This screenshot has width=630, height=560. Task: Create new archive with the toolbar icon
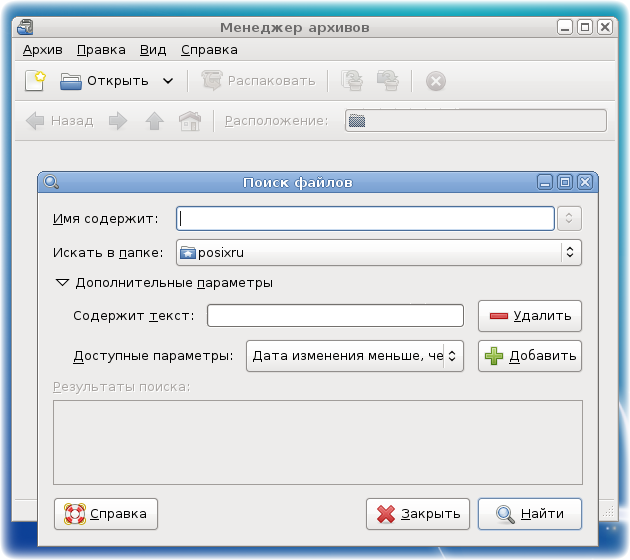coord(35,81)
